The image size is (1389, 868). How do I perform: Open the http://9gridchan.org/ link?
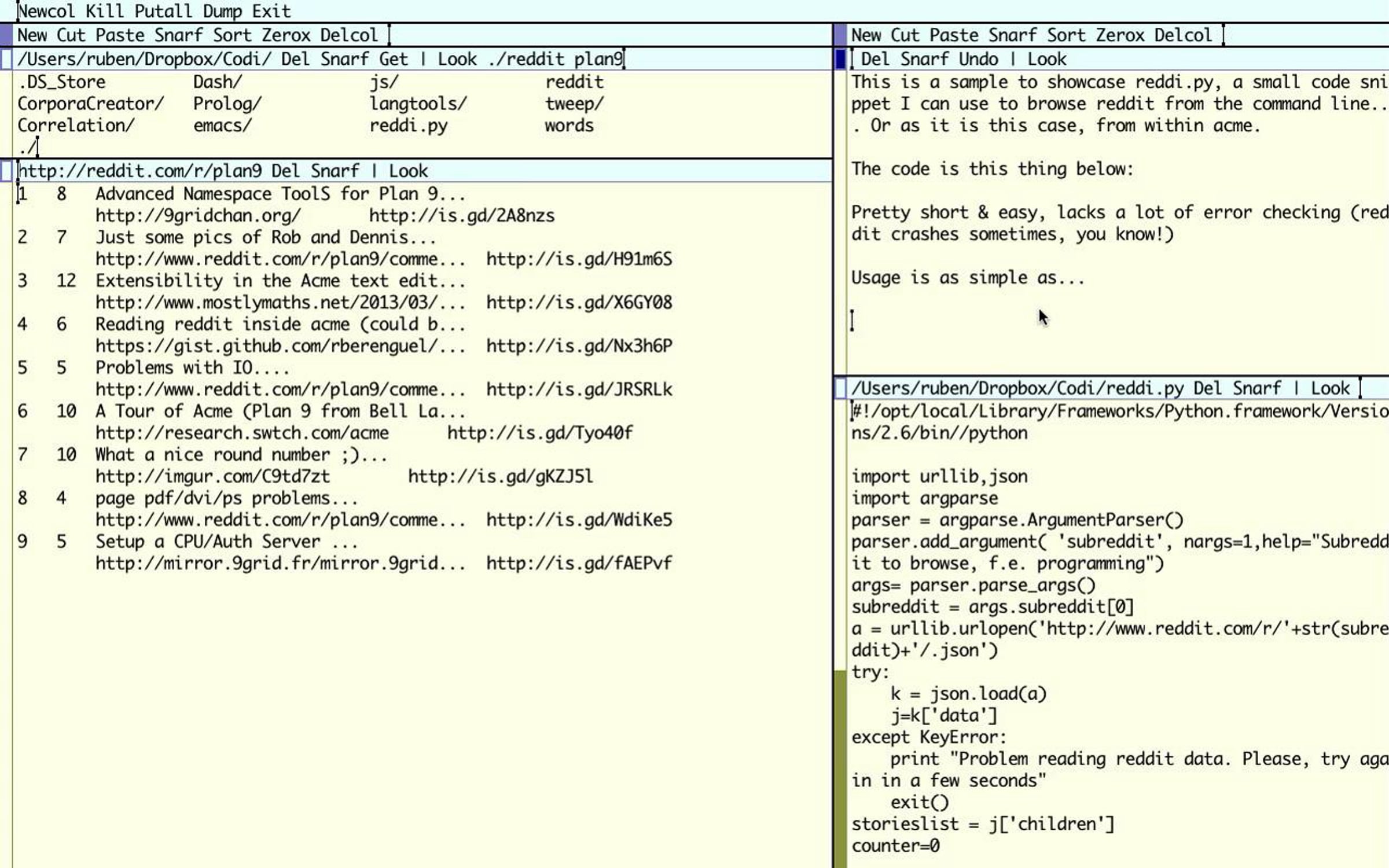(198, 216)
